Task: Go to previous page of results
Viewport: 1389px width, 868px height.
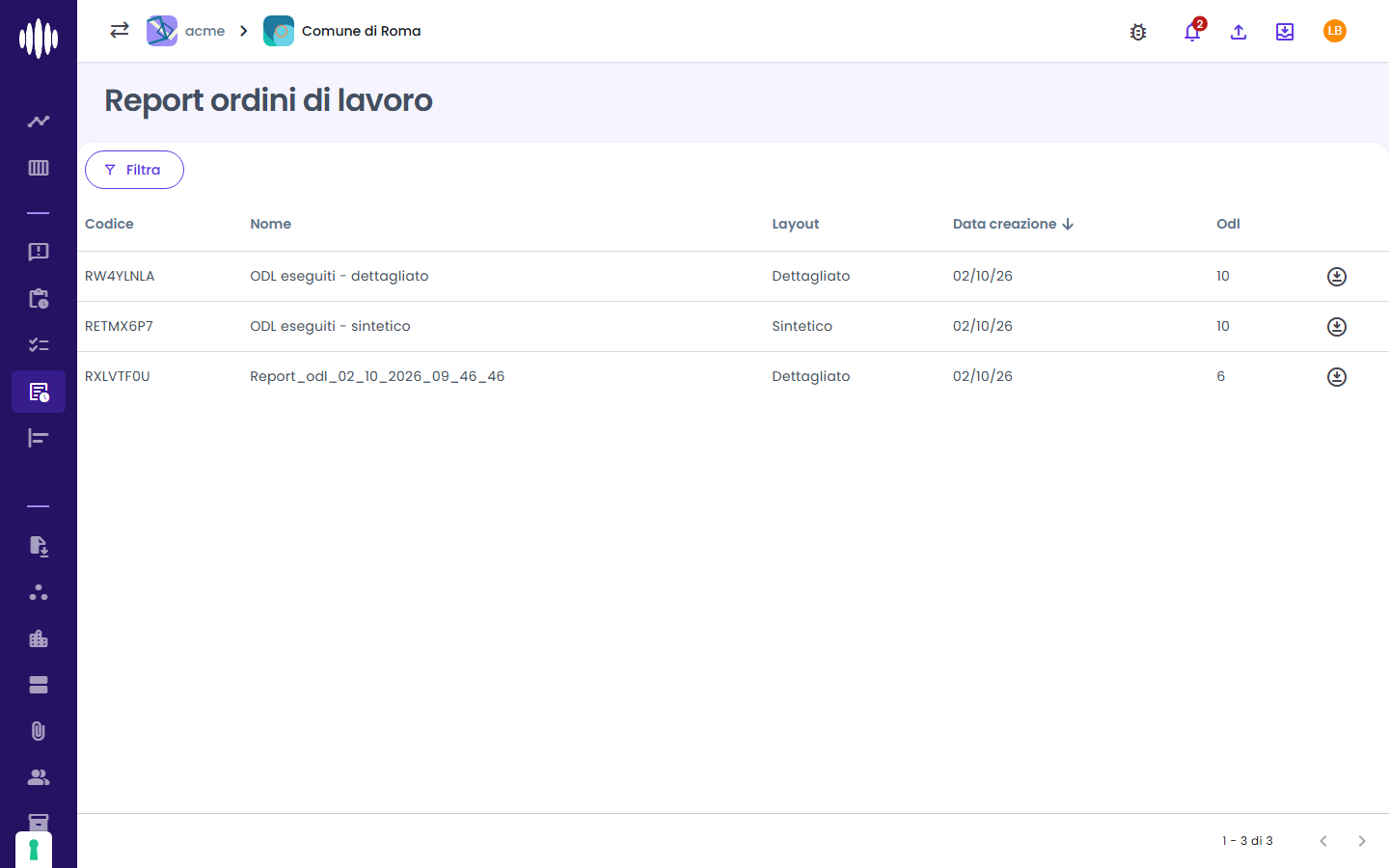Action: tap(1323, 841)
